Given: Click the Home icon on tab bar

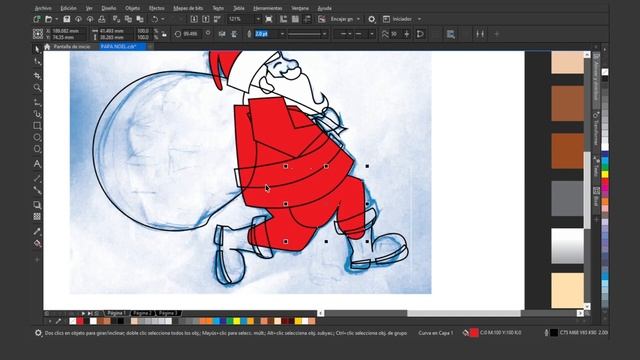Looking at the screenshot, I should [47, 47].
